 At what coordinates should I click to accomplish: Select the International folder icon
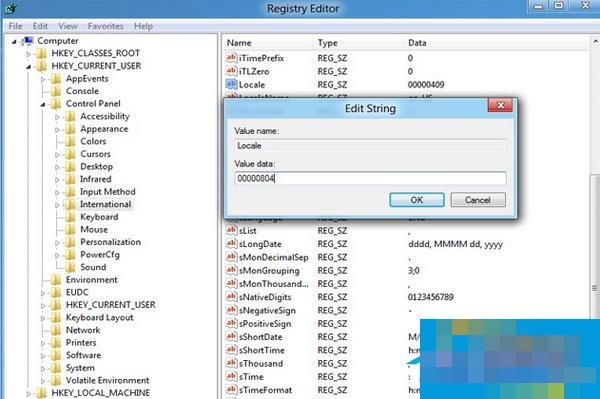point(70,204)
